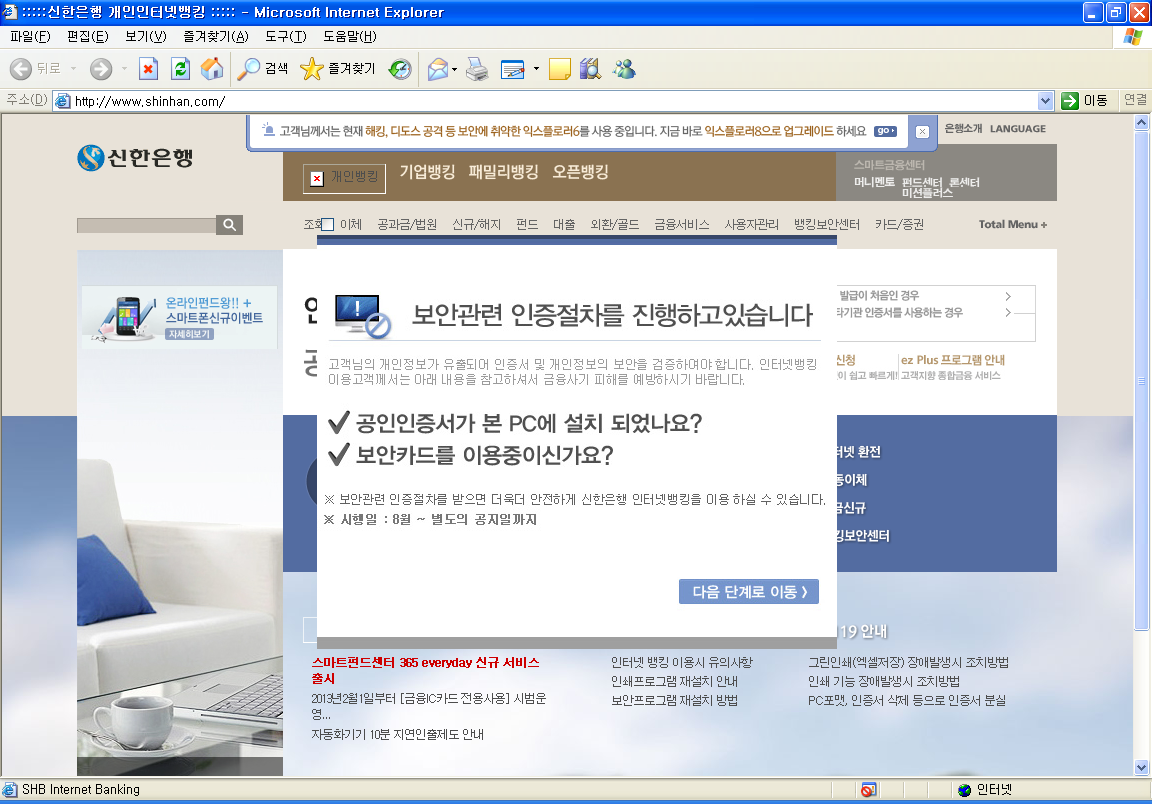The height and width of the screenshot is (811, 1152).
Task: Click the Shinhan Bank (신한은행) logo
Action: tap(135, 157)
